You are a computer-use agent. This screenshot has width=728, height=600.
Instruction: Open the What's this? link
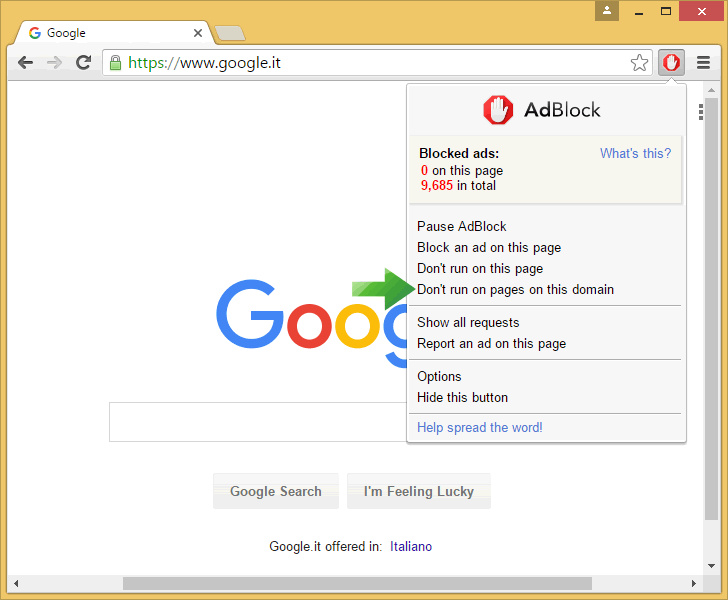[x=635, y=153]
